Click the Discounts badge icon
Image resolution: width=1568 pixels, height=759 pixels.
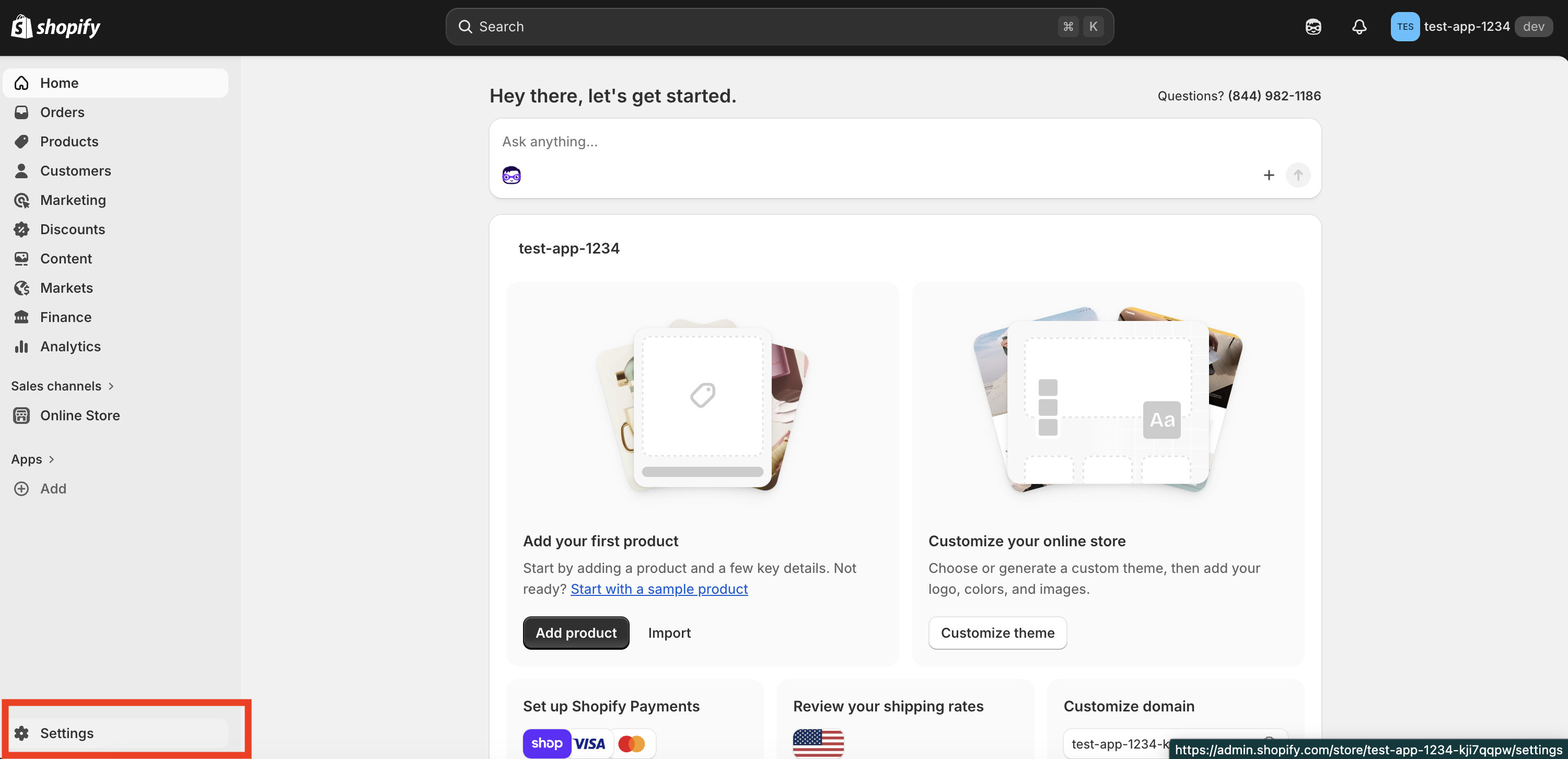[x=22, y=229]
